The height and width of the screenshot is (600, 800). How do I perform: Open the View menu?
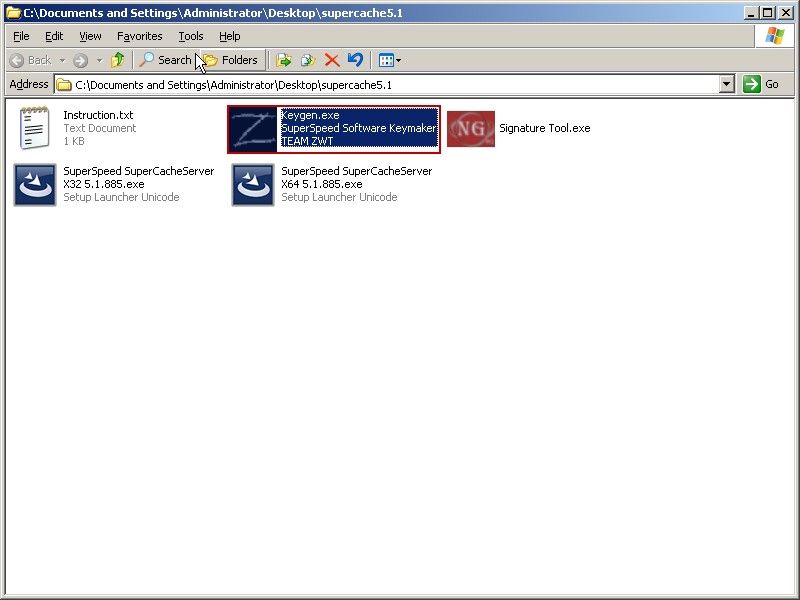[90, 36]
